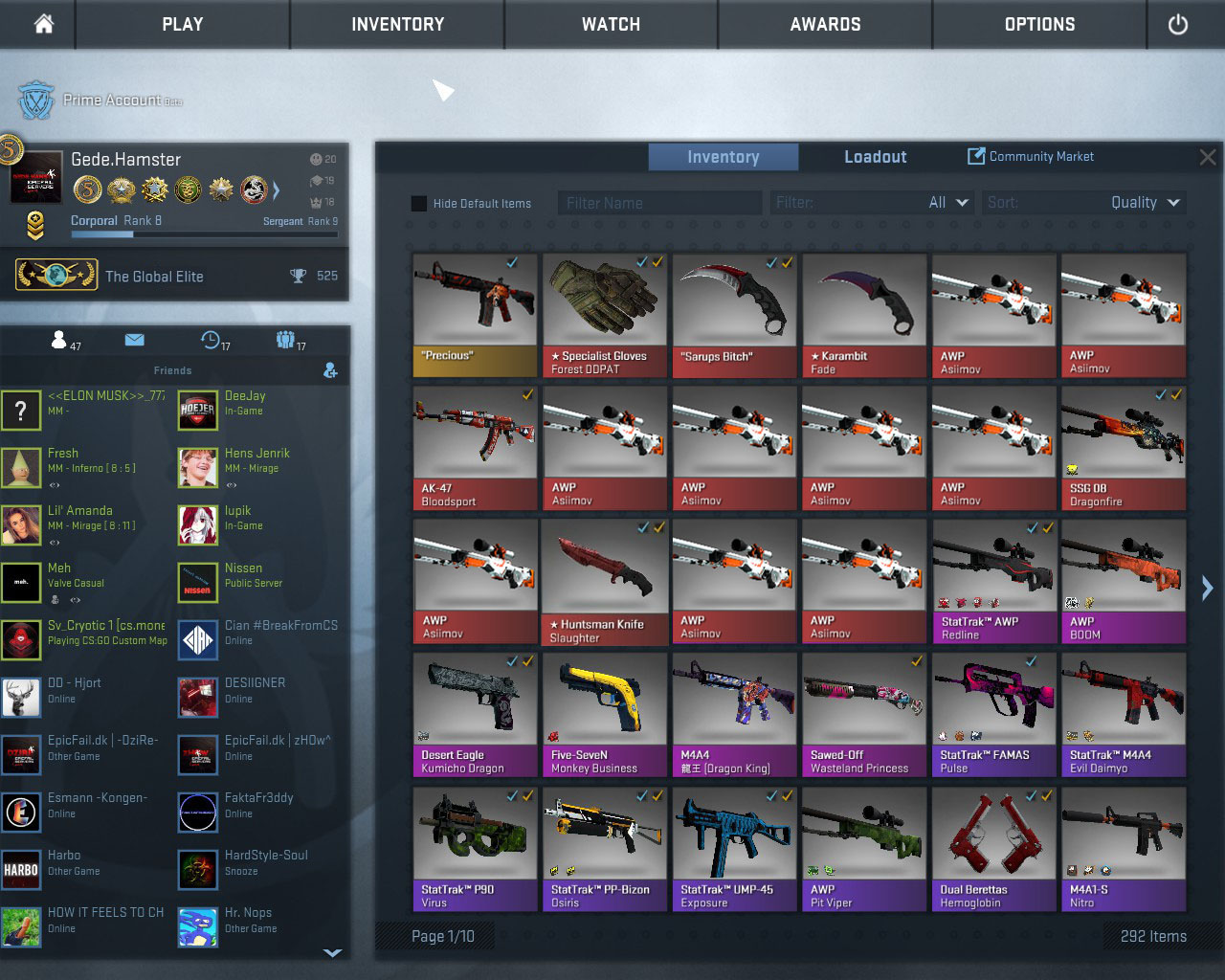Select the "Sarups Bitch" karambit
Viewport: 1225px width, 980px height.
735,315
